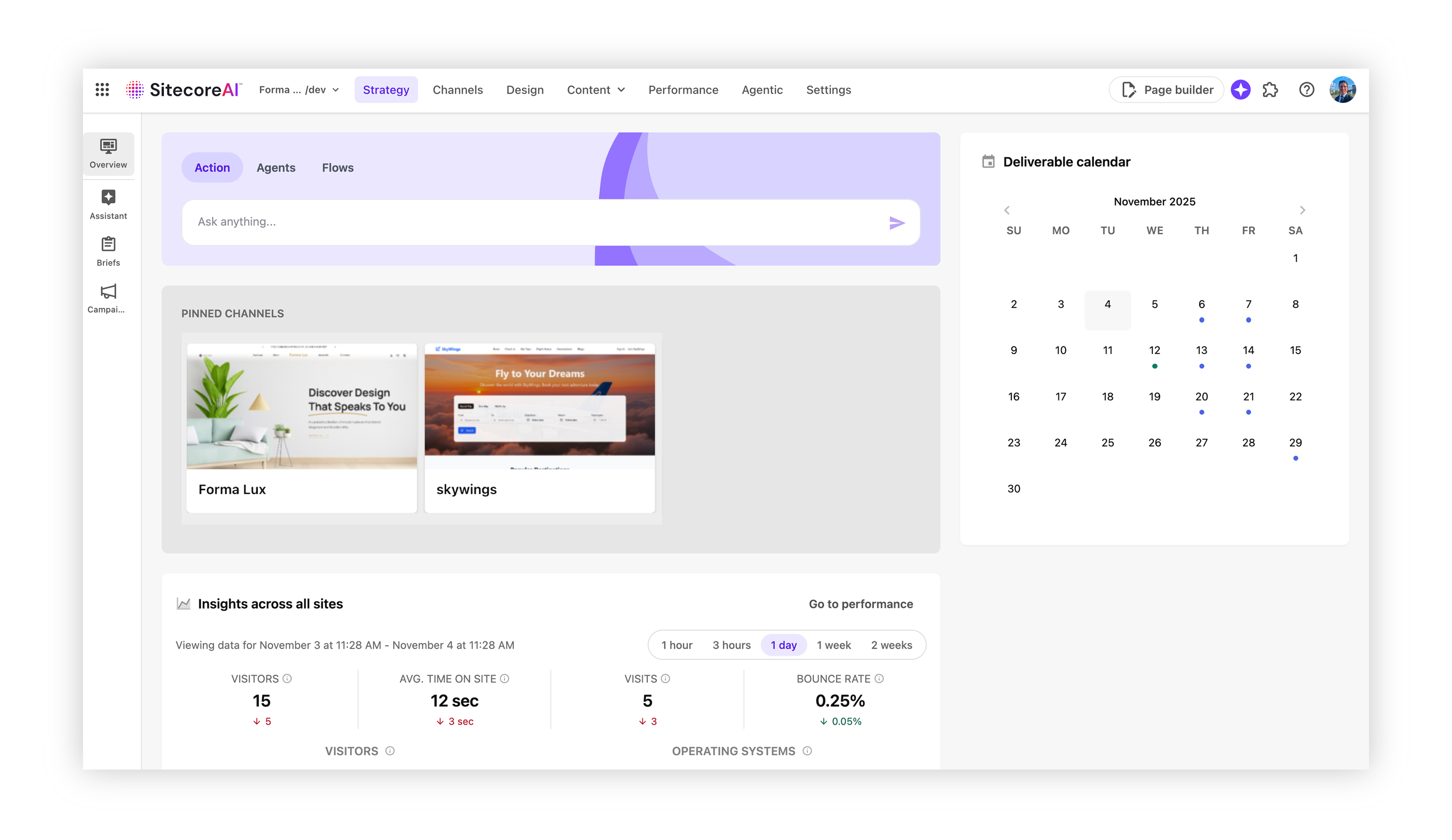Open the Briefs sidebar section

(108, 251)
